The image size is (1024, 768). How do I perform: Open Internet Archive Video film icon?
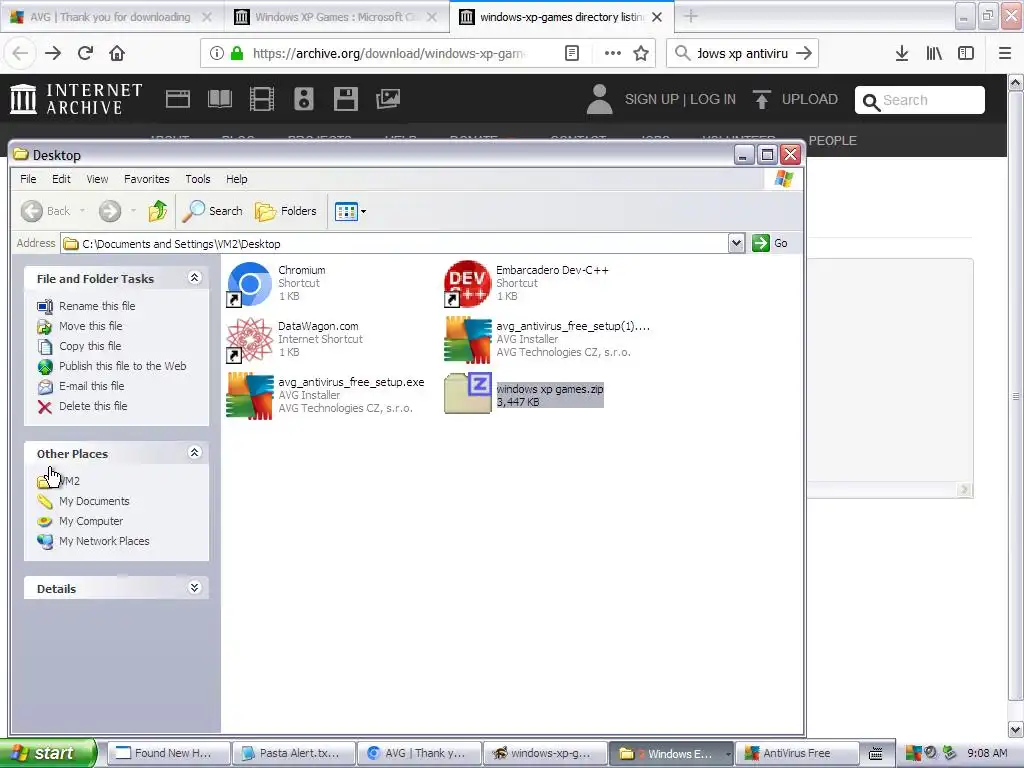(x=262, y=99)
